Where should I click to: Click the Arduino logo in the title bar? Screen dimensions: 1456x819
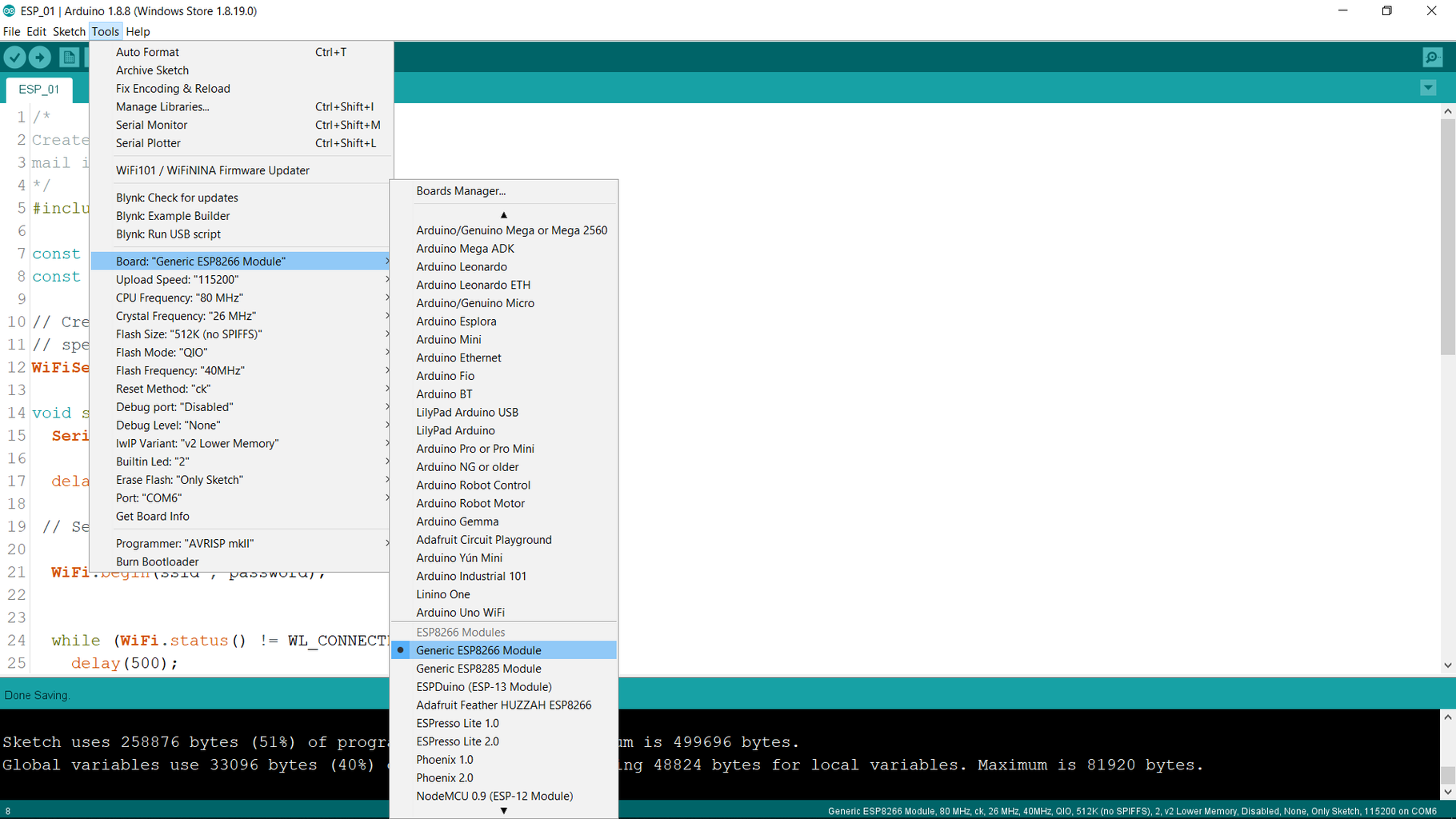tap(8, 10)
